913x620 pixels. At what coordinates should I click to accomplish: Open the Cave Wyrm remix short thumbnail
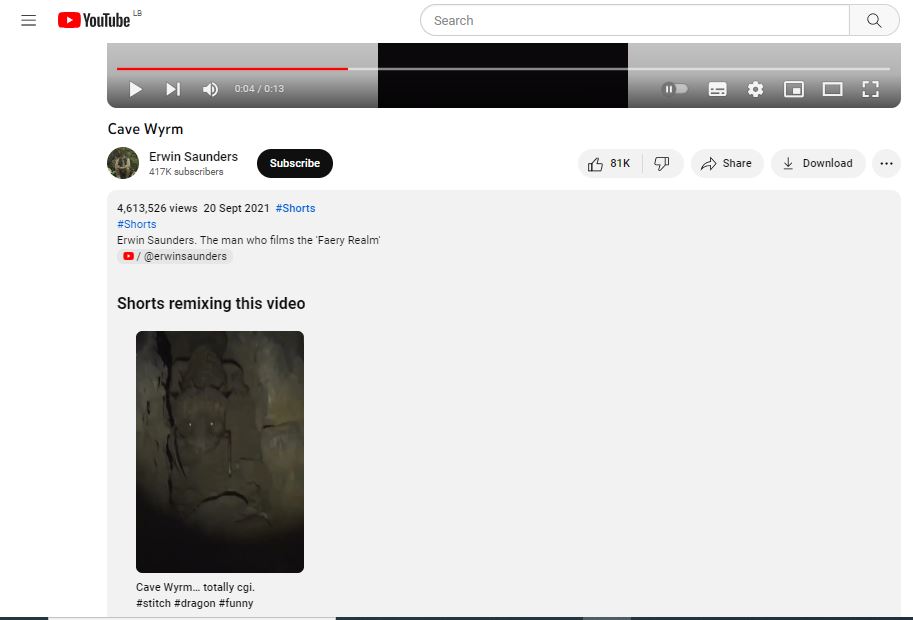pyautogui.click(x=220, y=451)
